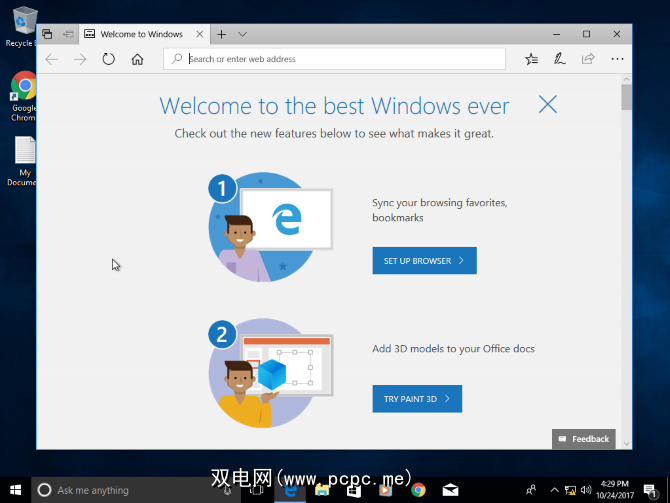Screen dimensions: 670x503
Task: Click the network status tray icon
Action: click(x=570, y=490)
